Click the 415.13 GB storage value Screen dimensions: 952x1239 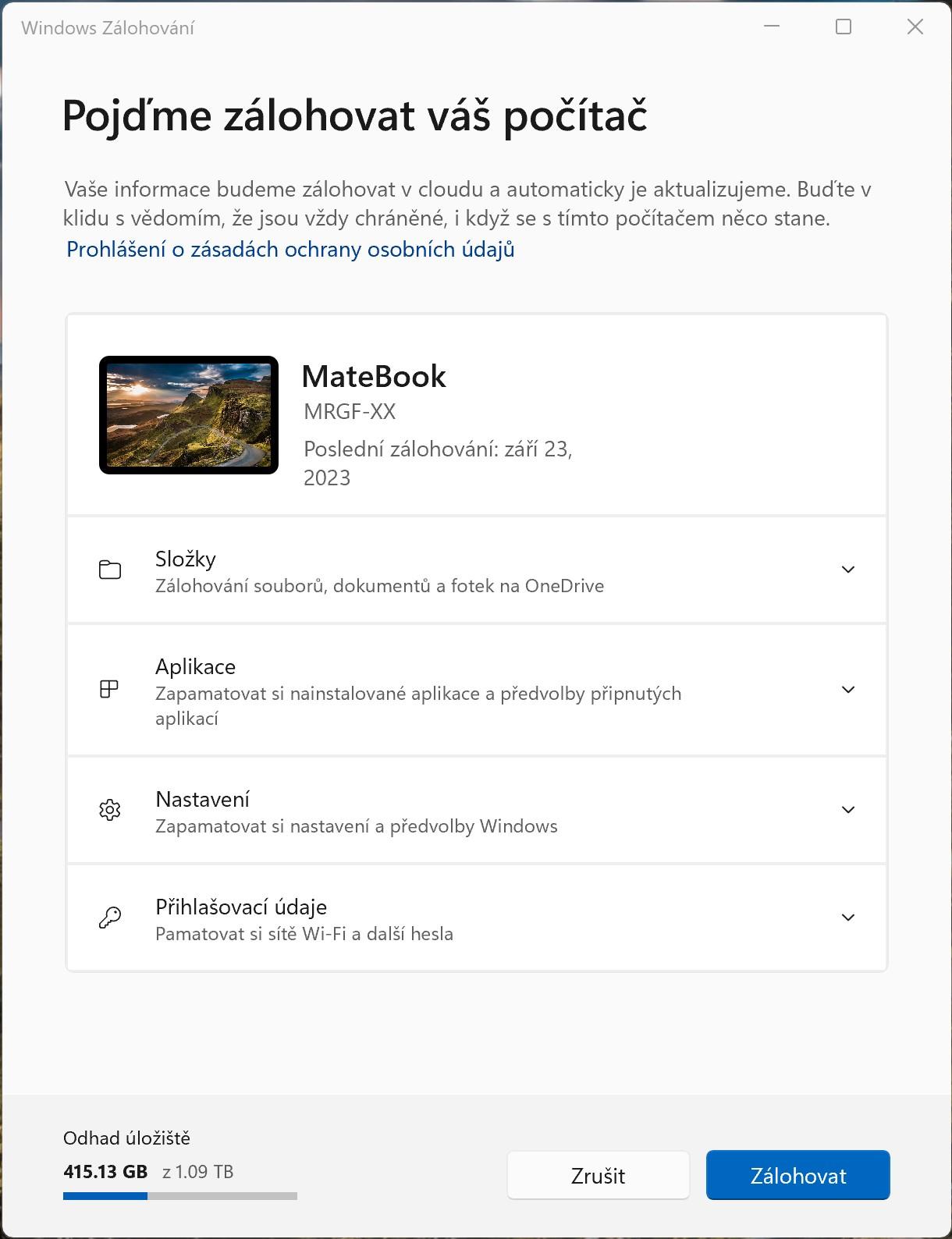[105, 1171]
